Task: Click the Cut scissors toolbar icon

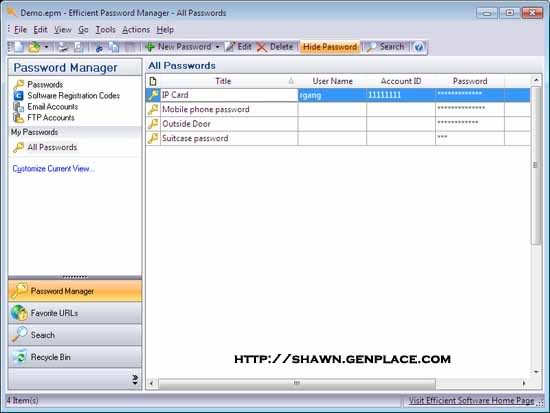Action: click(99, 47)
